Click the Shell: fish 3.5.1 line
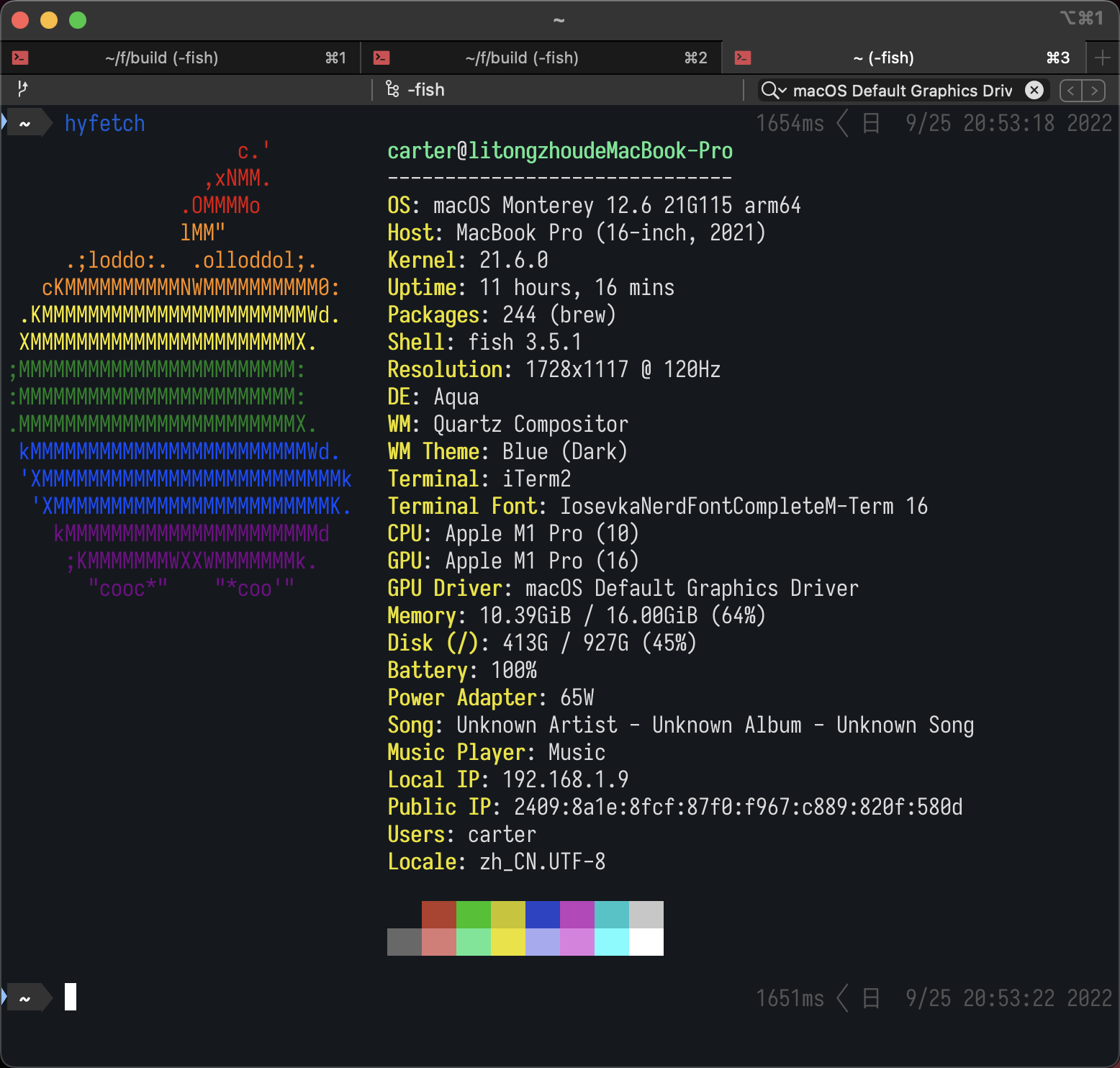The width and height of the screenshot is (1120, 1068). click(x=484, y=342)
